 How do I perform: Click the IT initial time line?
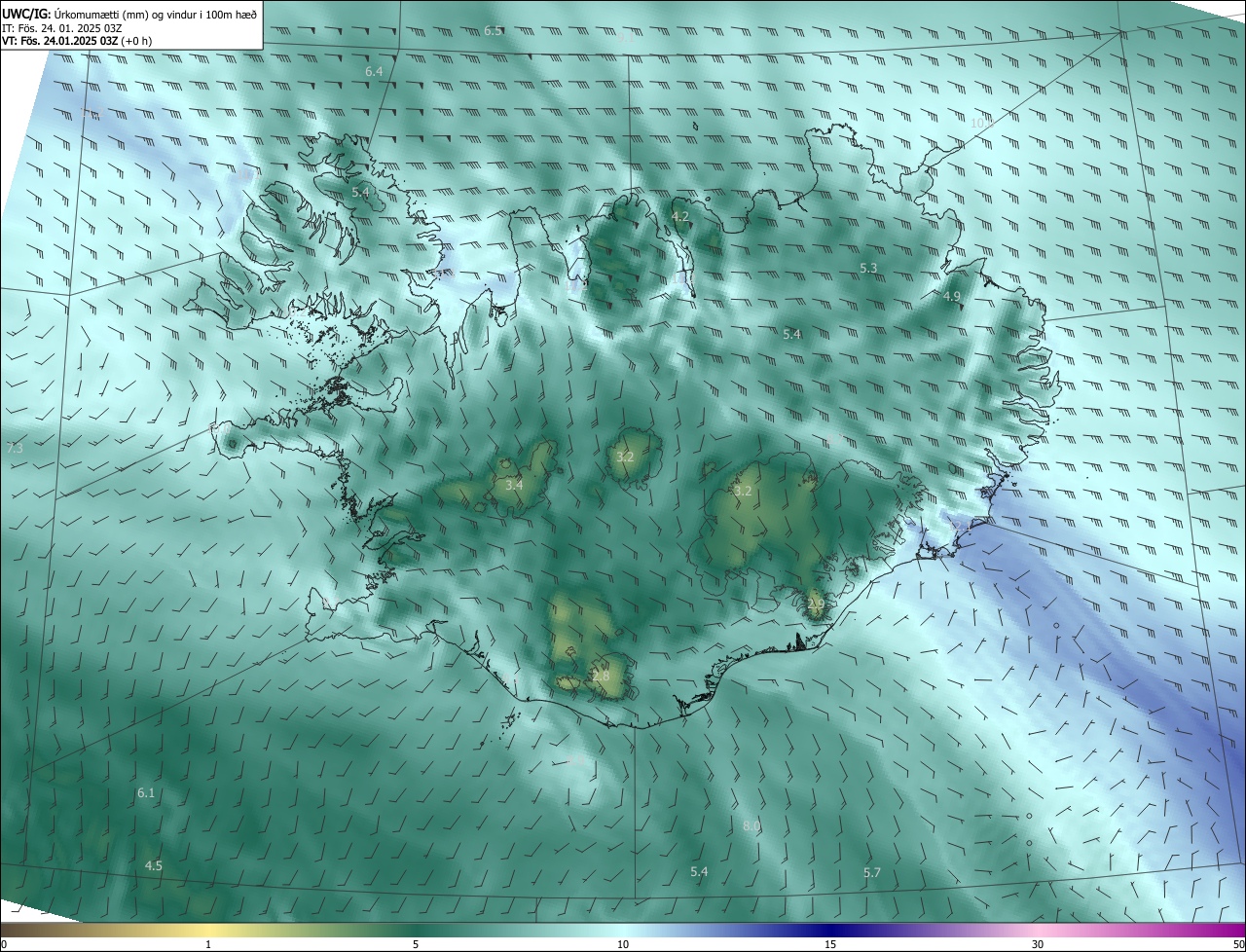click(x=64, y=28)
